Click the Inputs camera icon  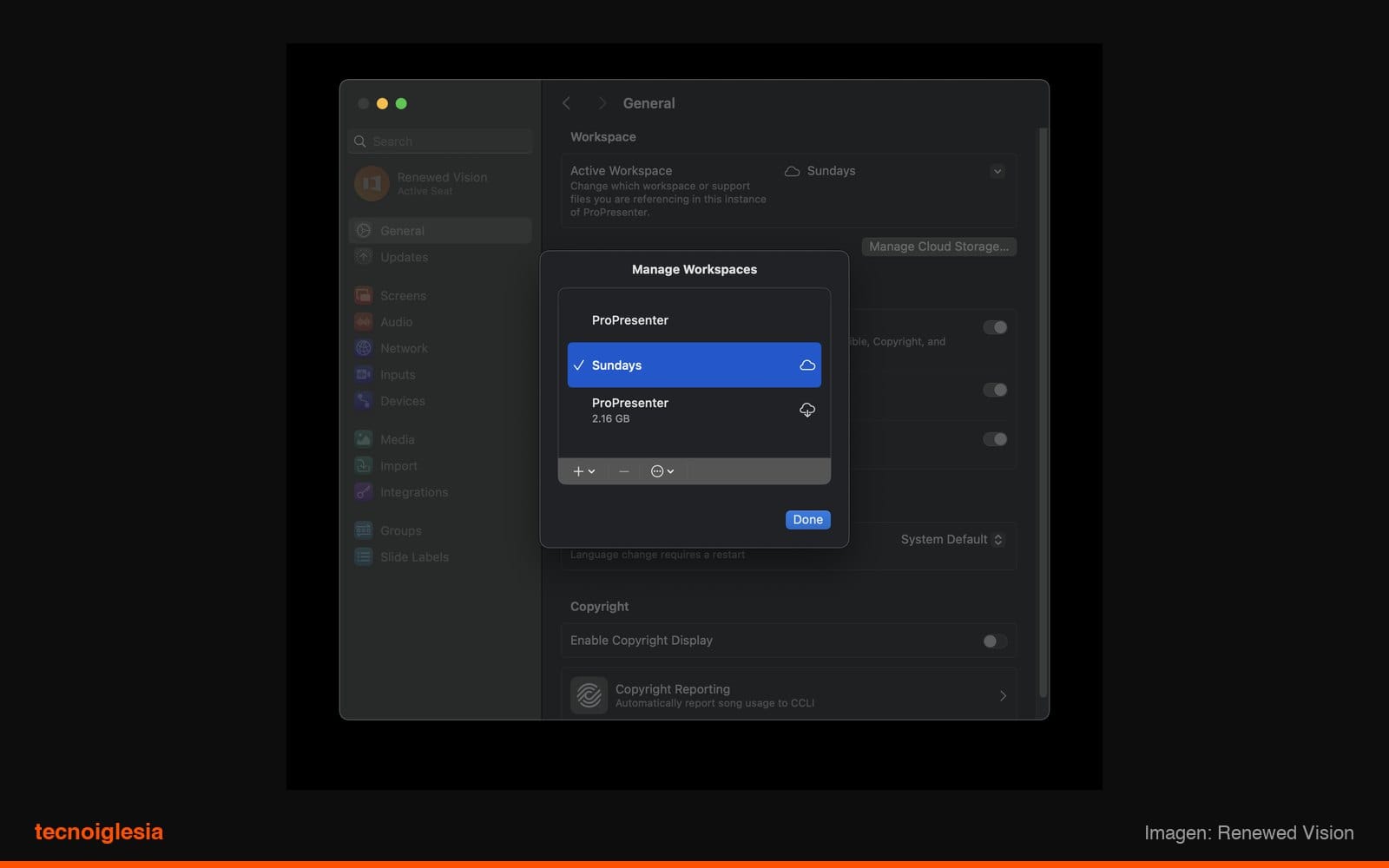[x=364, y=374]
